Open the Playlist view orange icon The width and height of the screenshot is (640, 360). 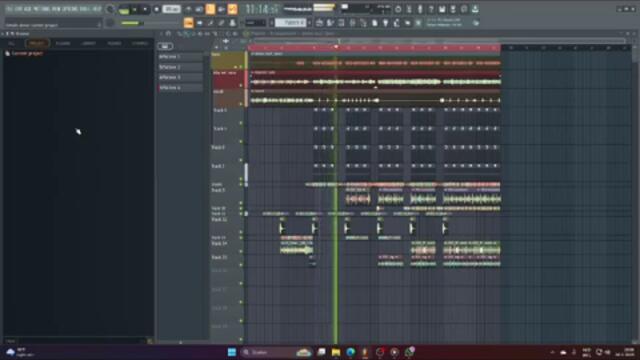pyautogui.click(x=189, y=23)
